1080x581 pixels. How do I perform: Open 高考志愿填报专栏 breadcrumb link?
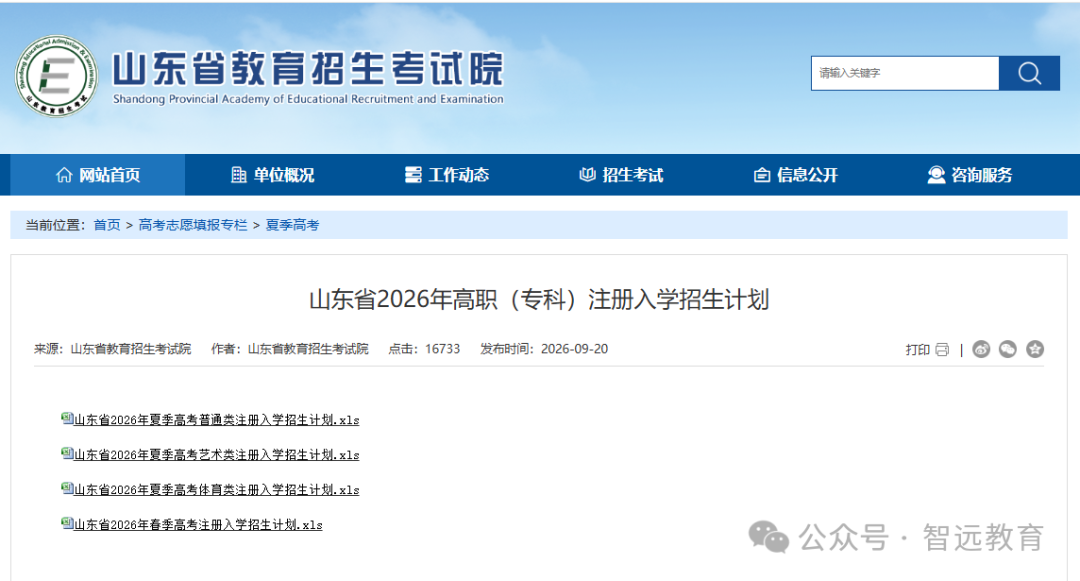193,225
